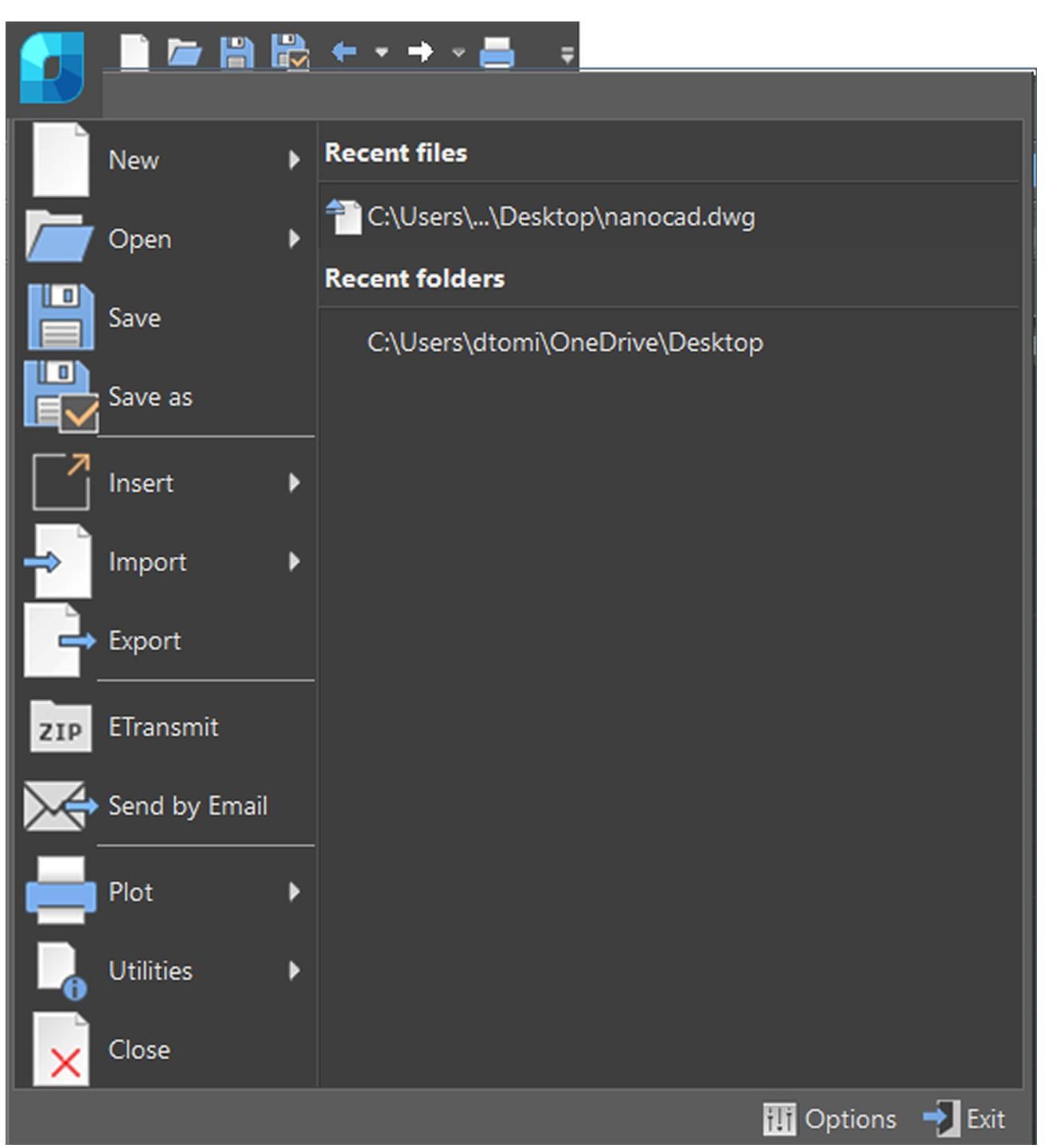Viewport: 1045px width, 1148px height.
Task: Click the Import page icon in menu
Action: [59, 561]
